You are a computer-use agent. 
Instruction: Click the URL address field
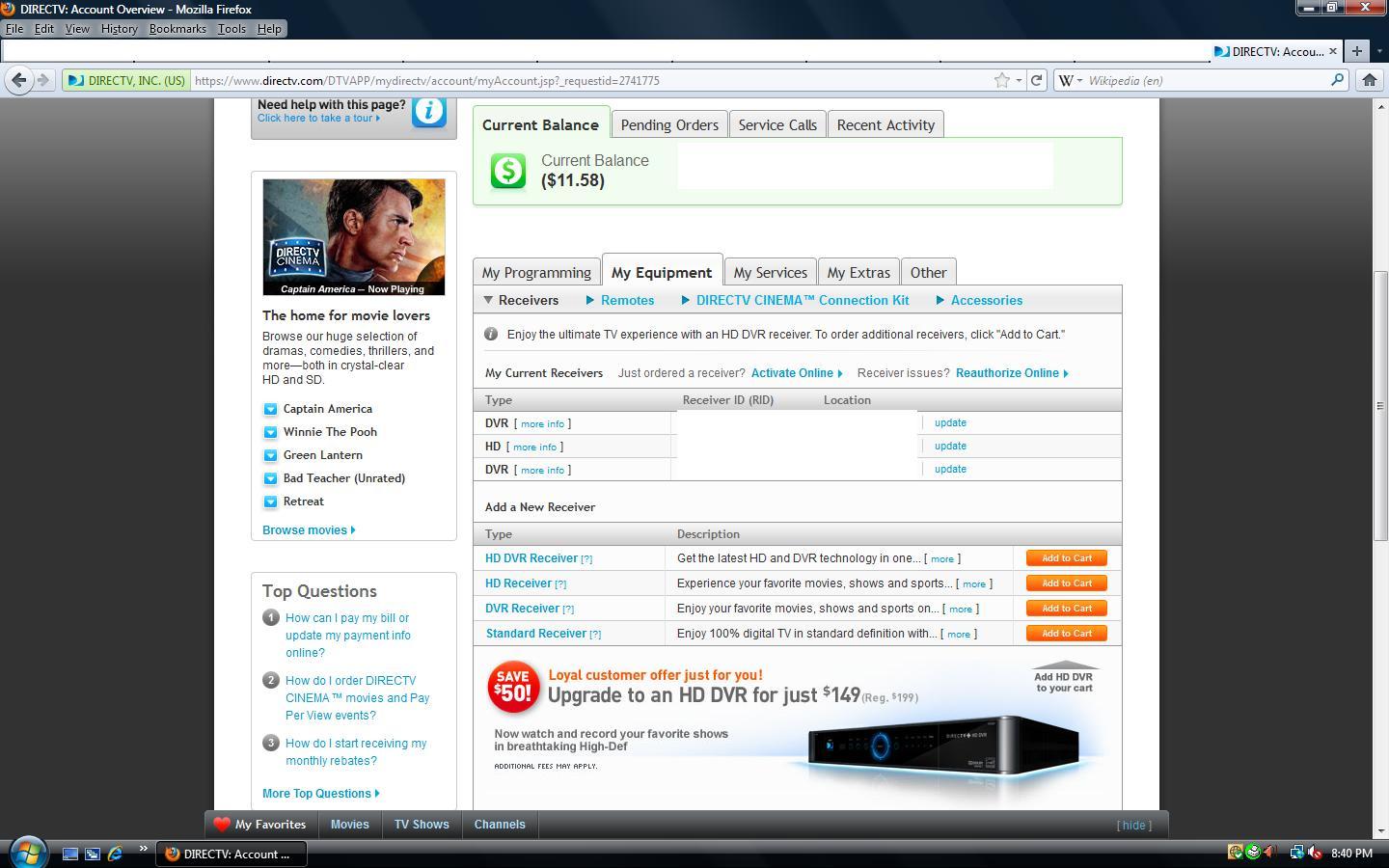591,80
